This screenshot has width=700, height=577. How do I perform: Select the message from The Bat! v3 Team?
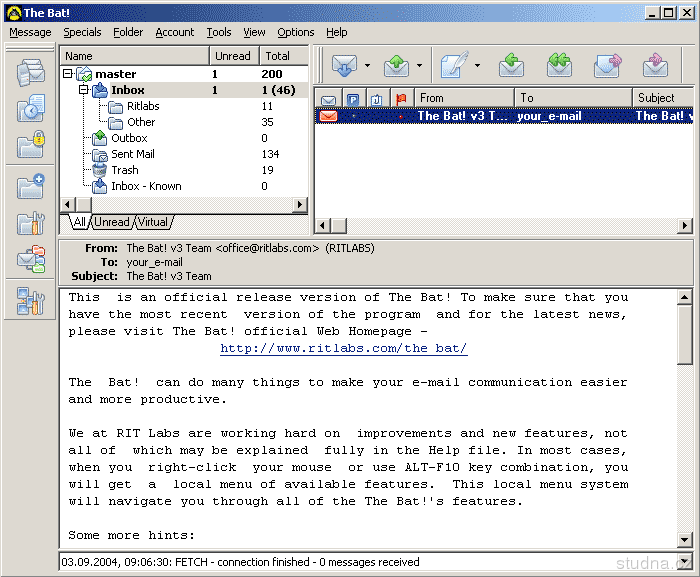point(504,116)
